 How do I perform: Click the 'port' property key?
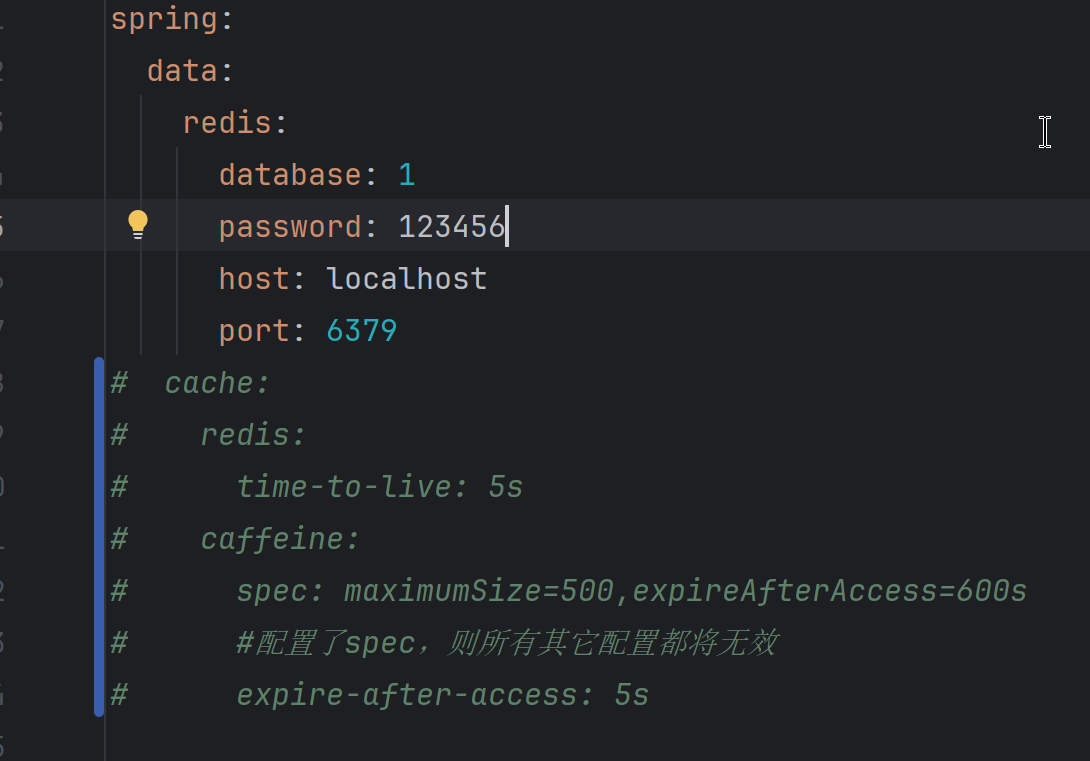[254, 331]
